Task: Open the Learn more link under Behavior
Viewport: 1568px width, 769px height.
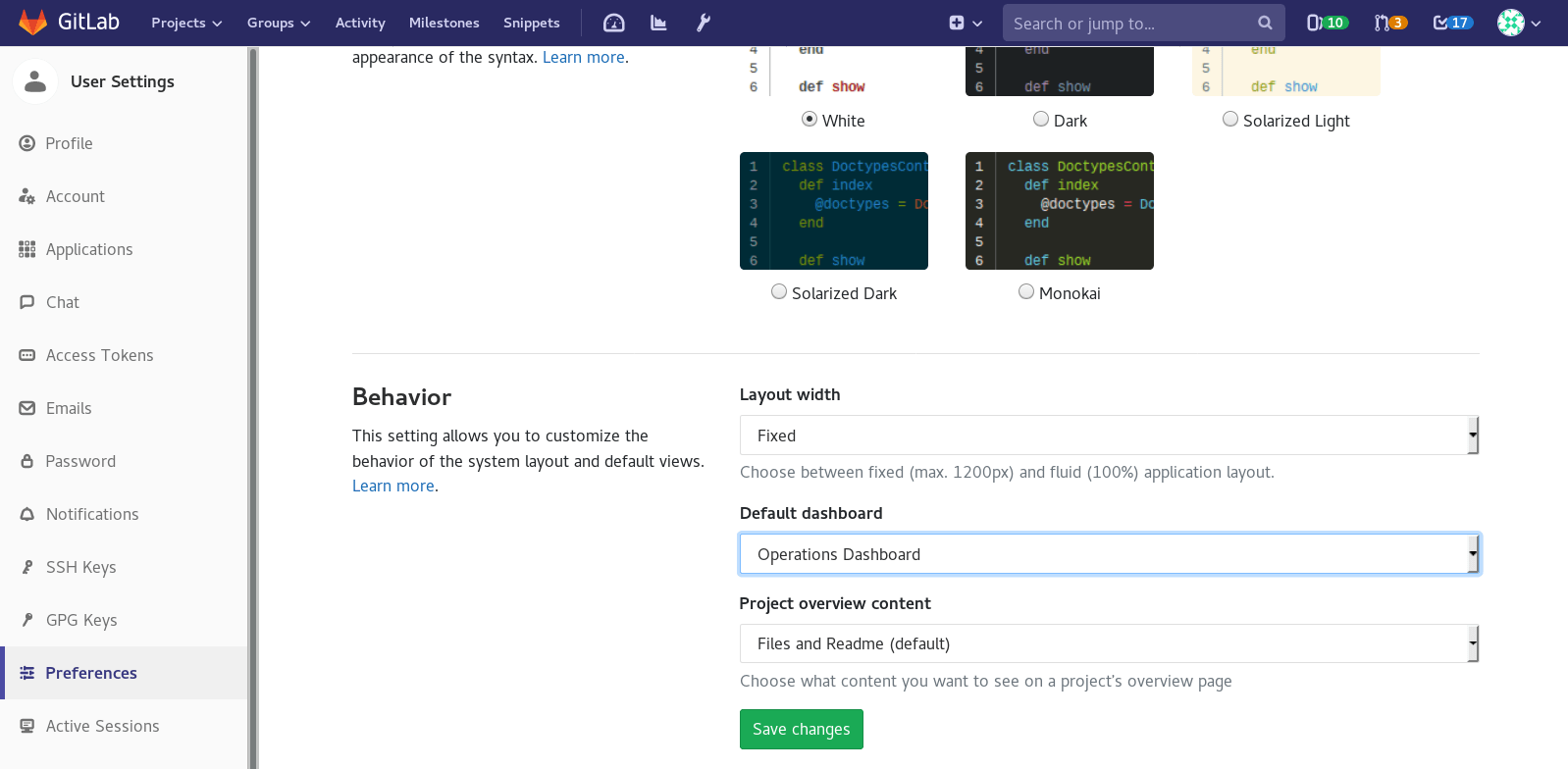Action: 393,486
